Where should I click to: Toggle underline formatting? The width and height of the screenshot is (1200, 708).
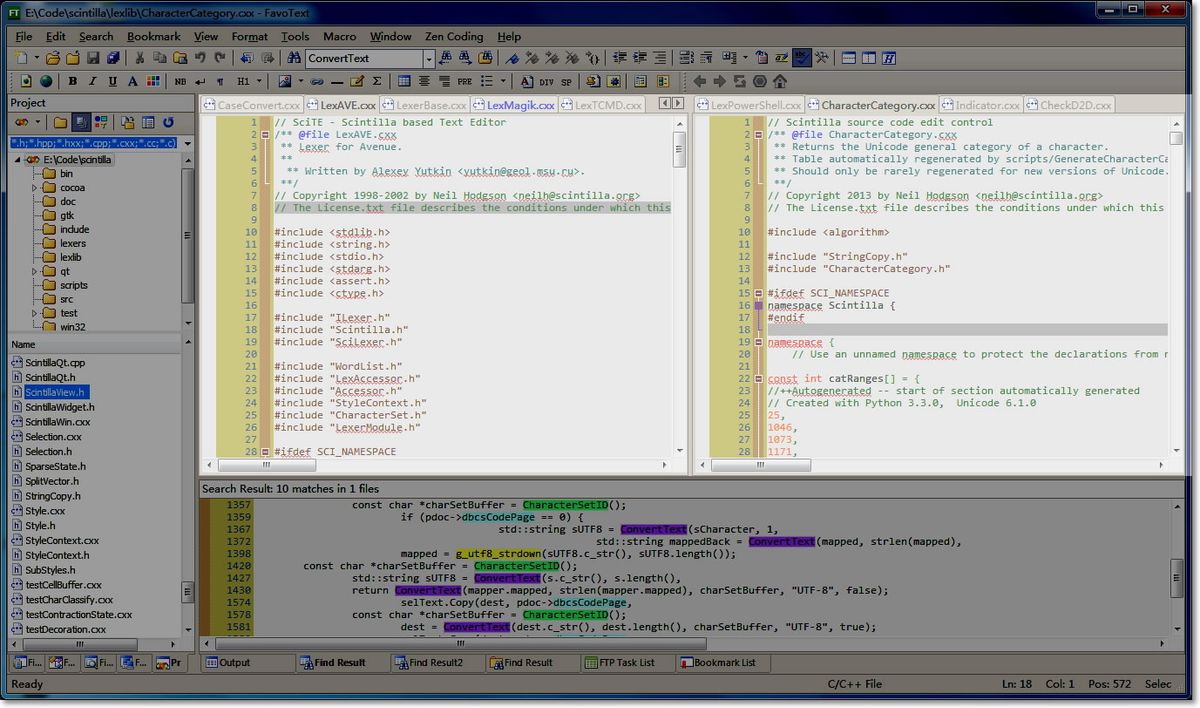click(x=111, y=81)
